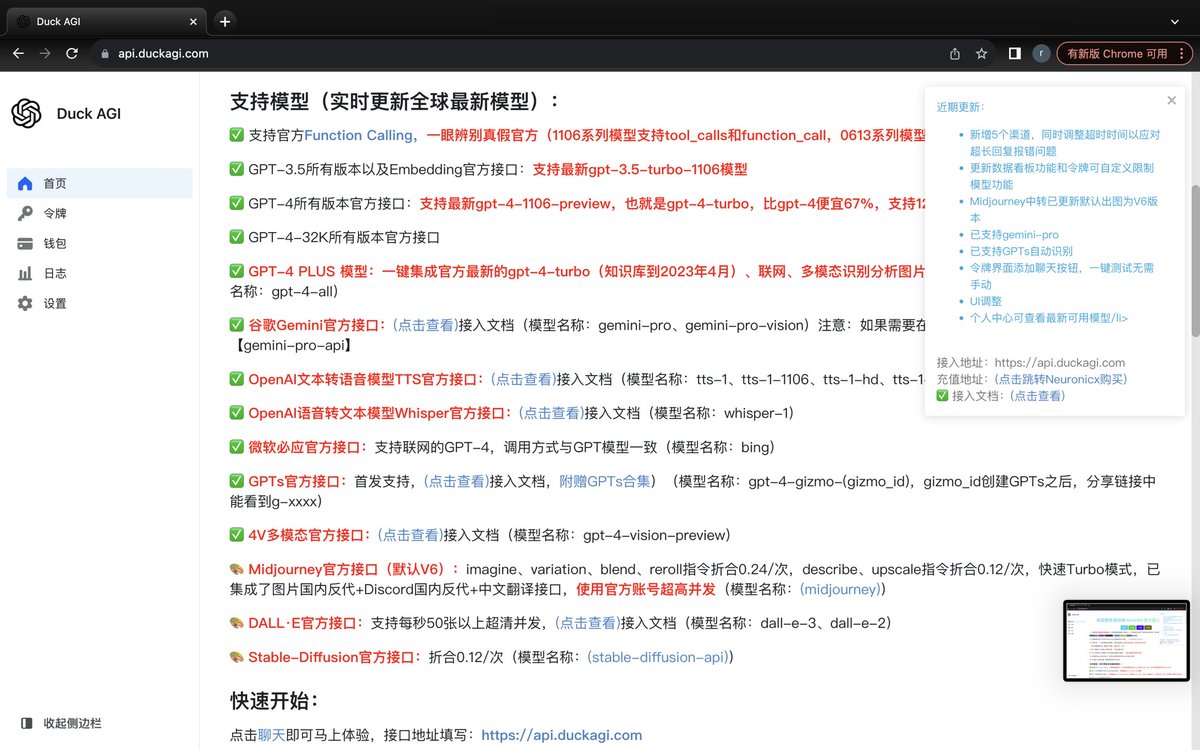Click the Duck AGI logo icon in sidebar
The width and height of the screenshot is (1200, 750).
click(26, 114)
